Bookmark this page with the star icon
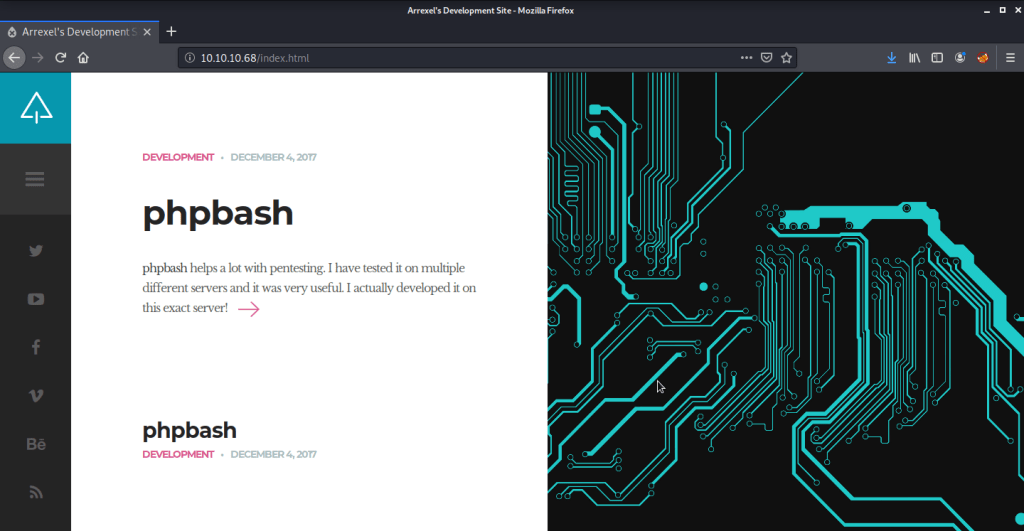 pos(786,58)
